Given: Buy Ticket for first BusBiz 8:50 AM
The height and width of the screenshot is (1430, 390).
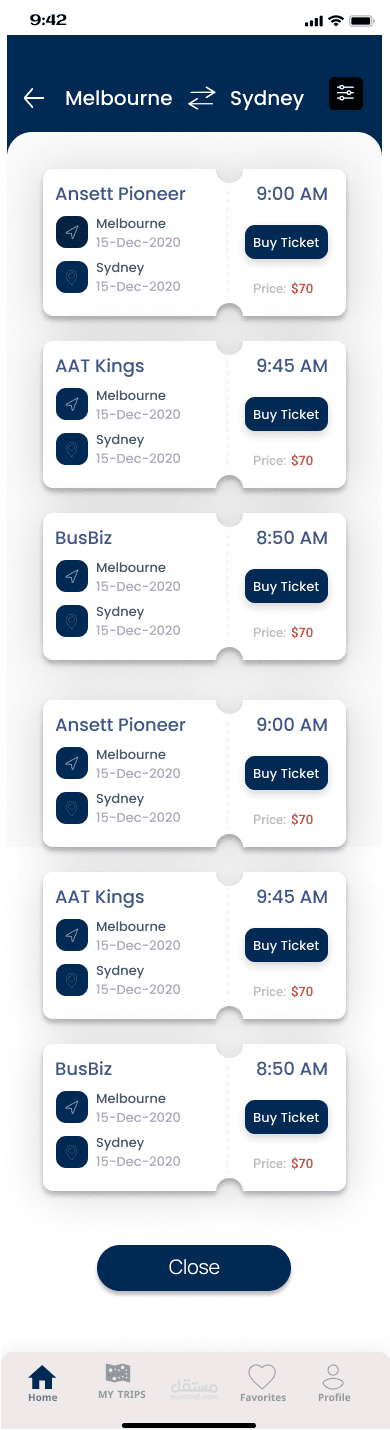Looking at the screenshot, I should coord(286,587).
